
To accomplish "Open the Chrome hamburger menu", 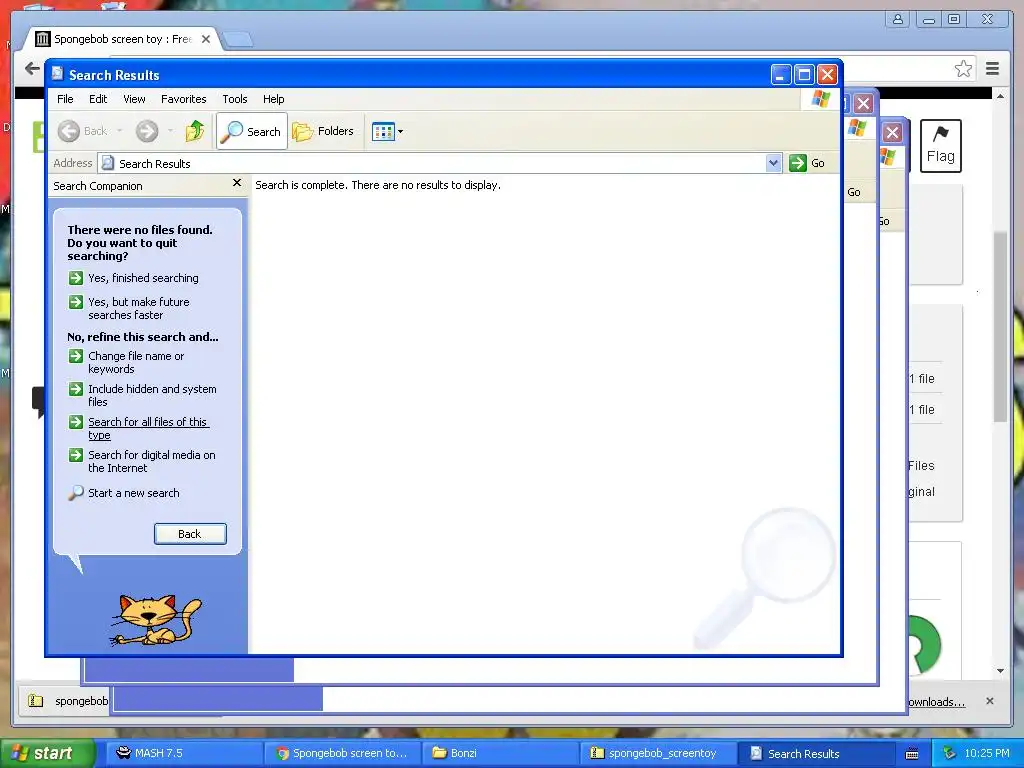I will [992, 69].
